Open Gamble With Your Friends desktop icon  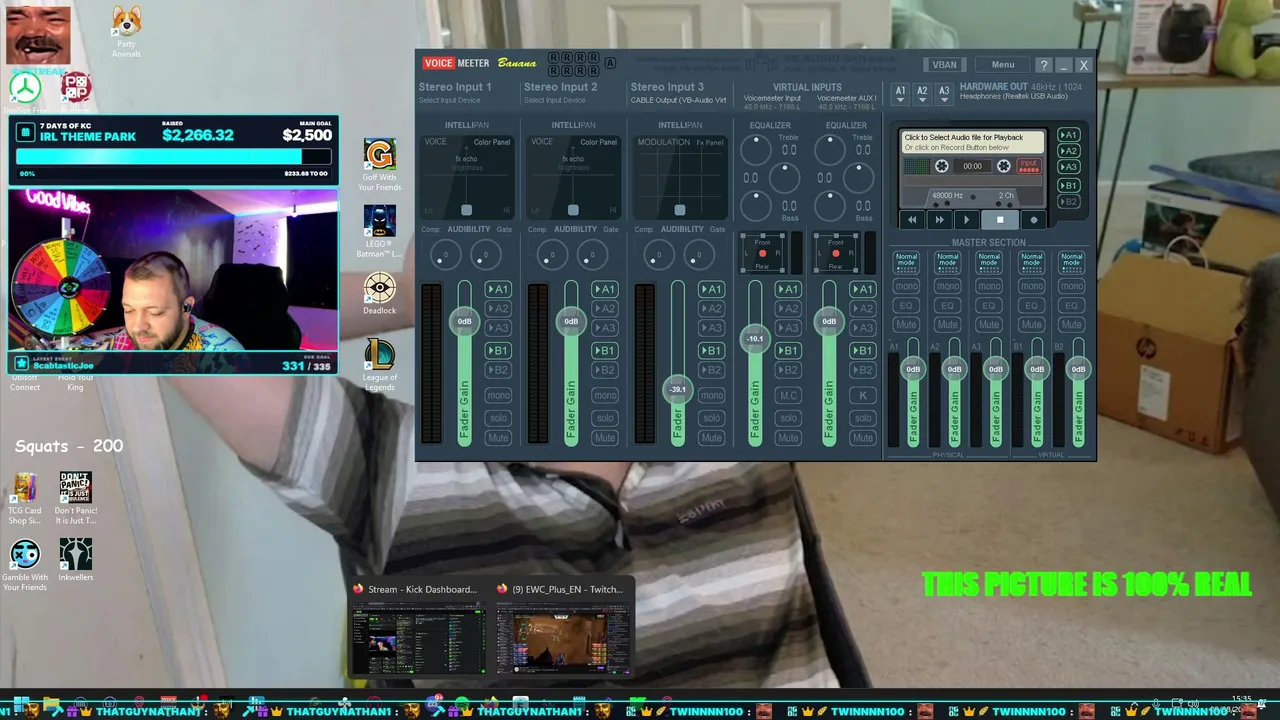tap(25, 565)
